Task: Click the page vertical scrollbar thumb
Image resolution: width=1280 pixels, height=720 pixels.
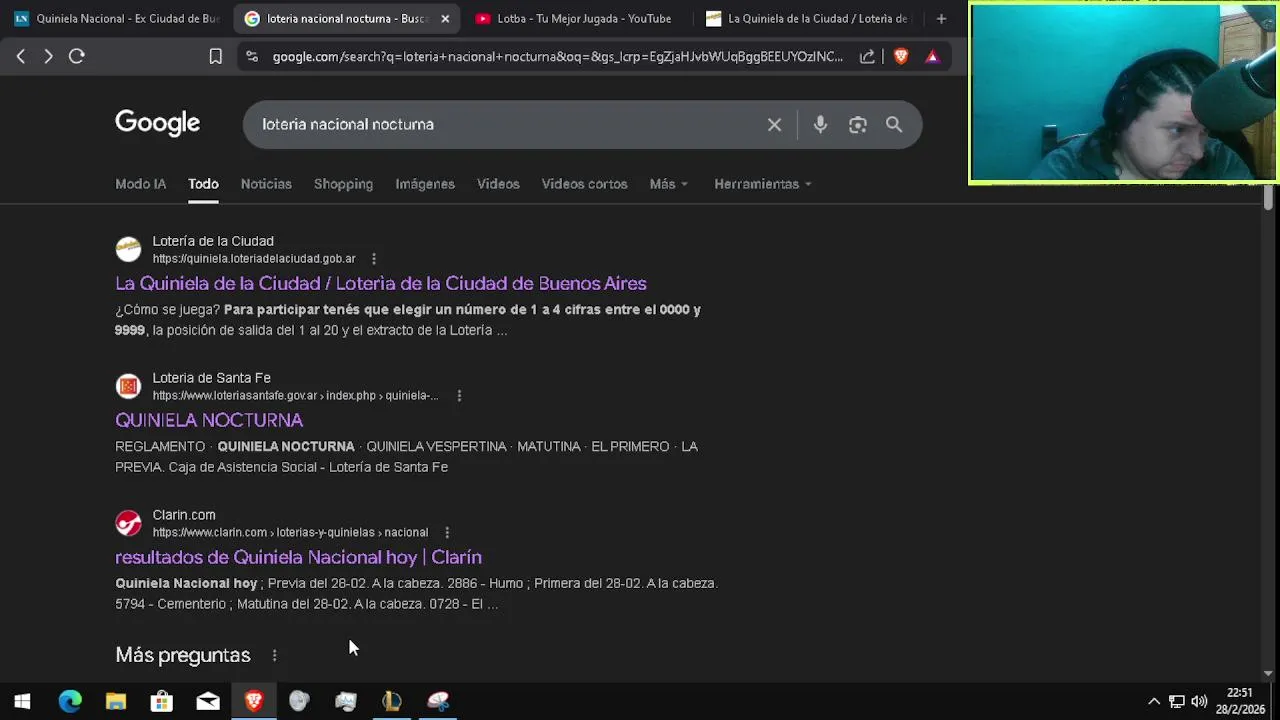Action: pyautogui.click(x=1268, y=196)
